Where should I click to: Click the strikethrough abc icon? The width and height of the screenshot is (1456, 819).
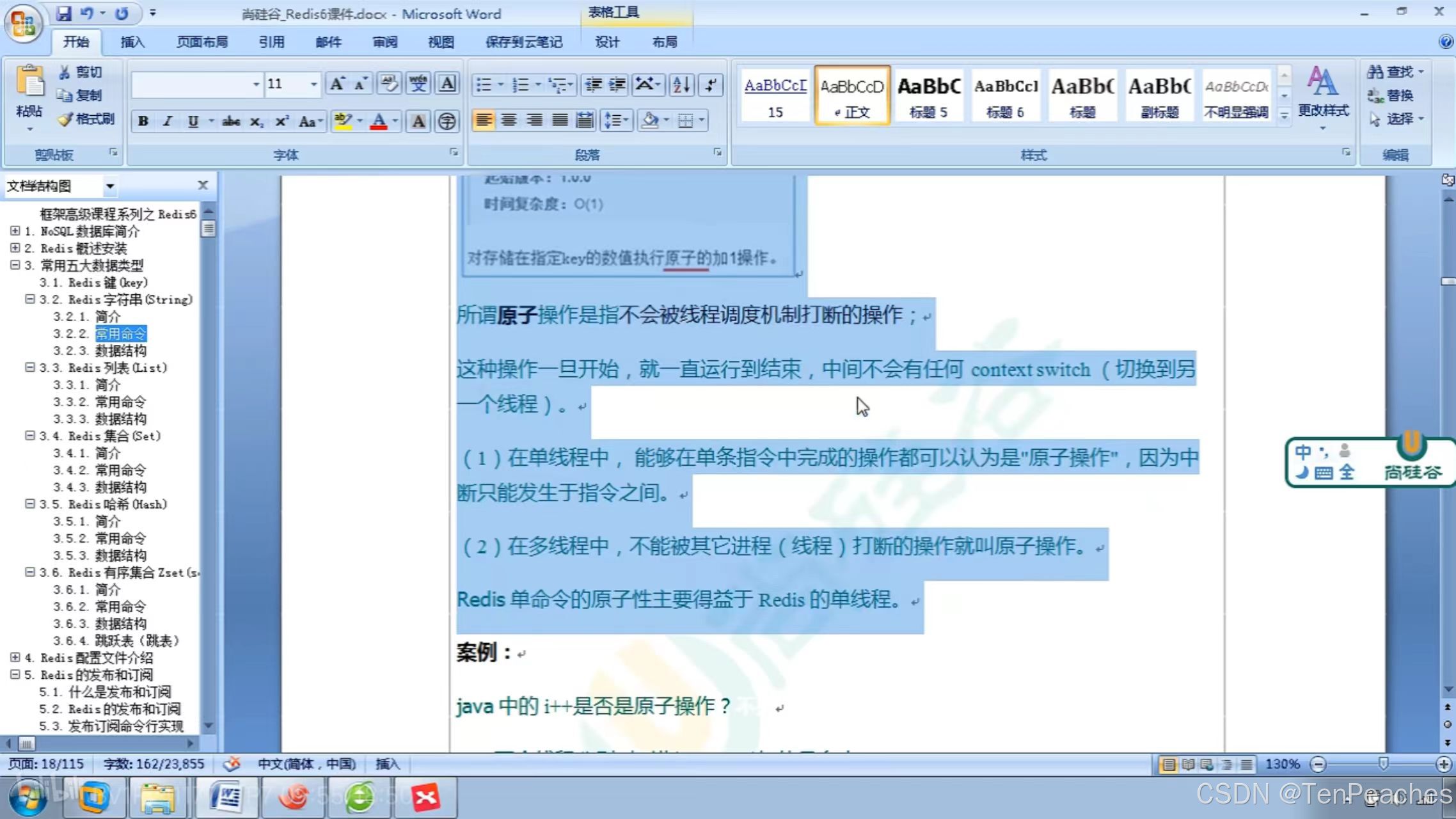(231, 121)
